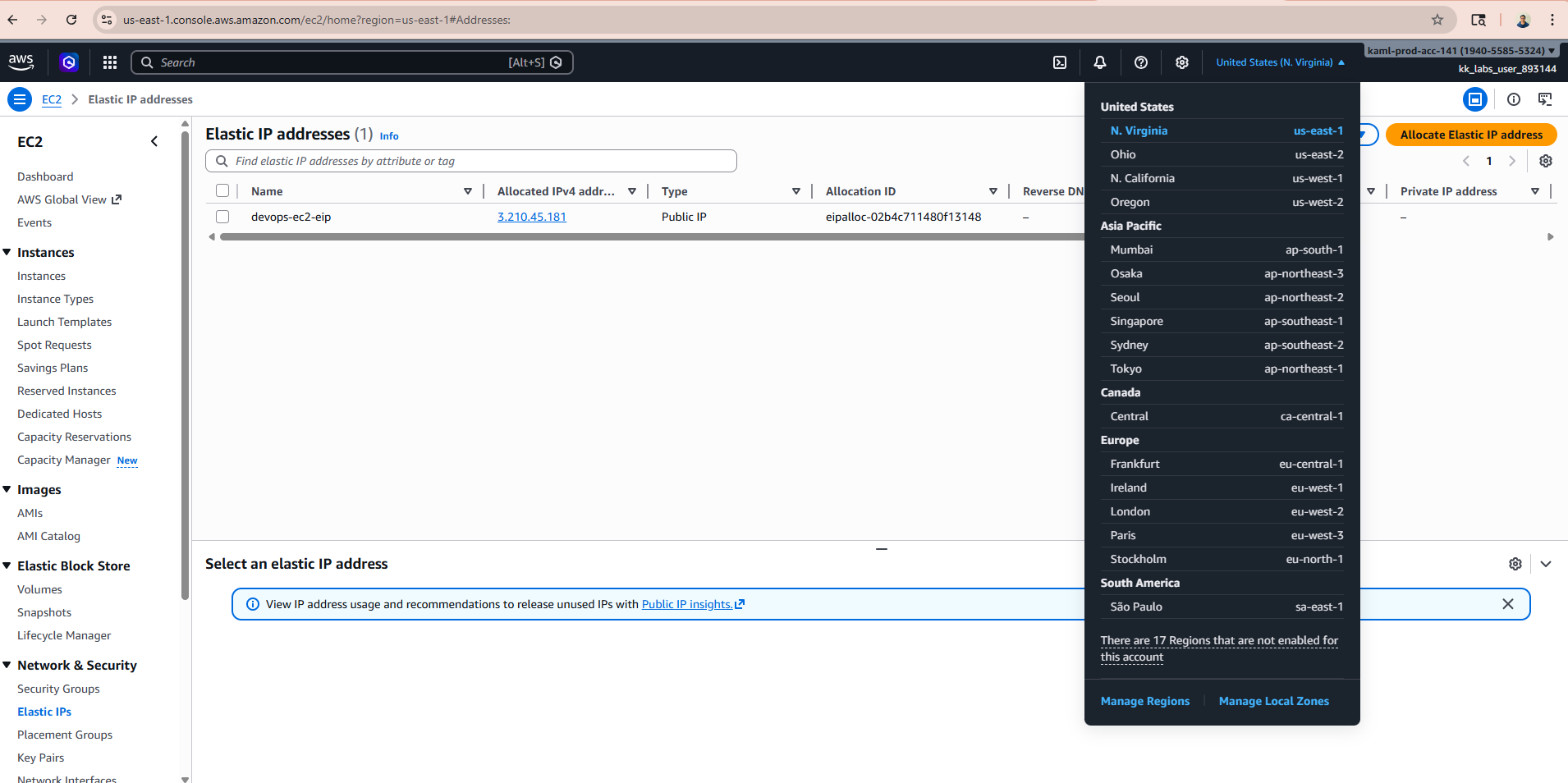Open the help question mark menu

(x=1141, y=62)
